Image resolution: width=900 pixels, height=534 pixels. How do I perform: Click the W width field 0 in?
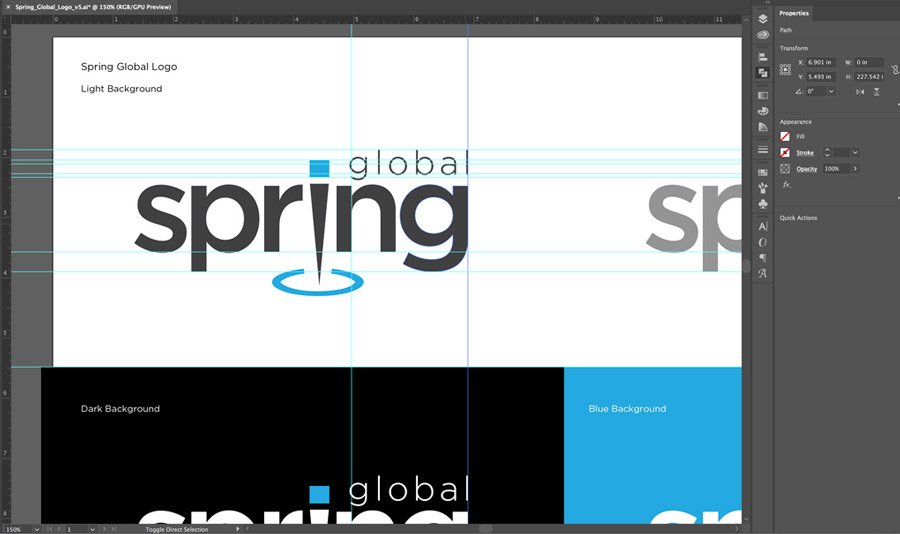[869, 62]
